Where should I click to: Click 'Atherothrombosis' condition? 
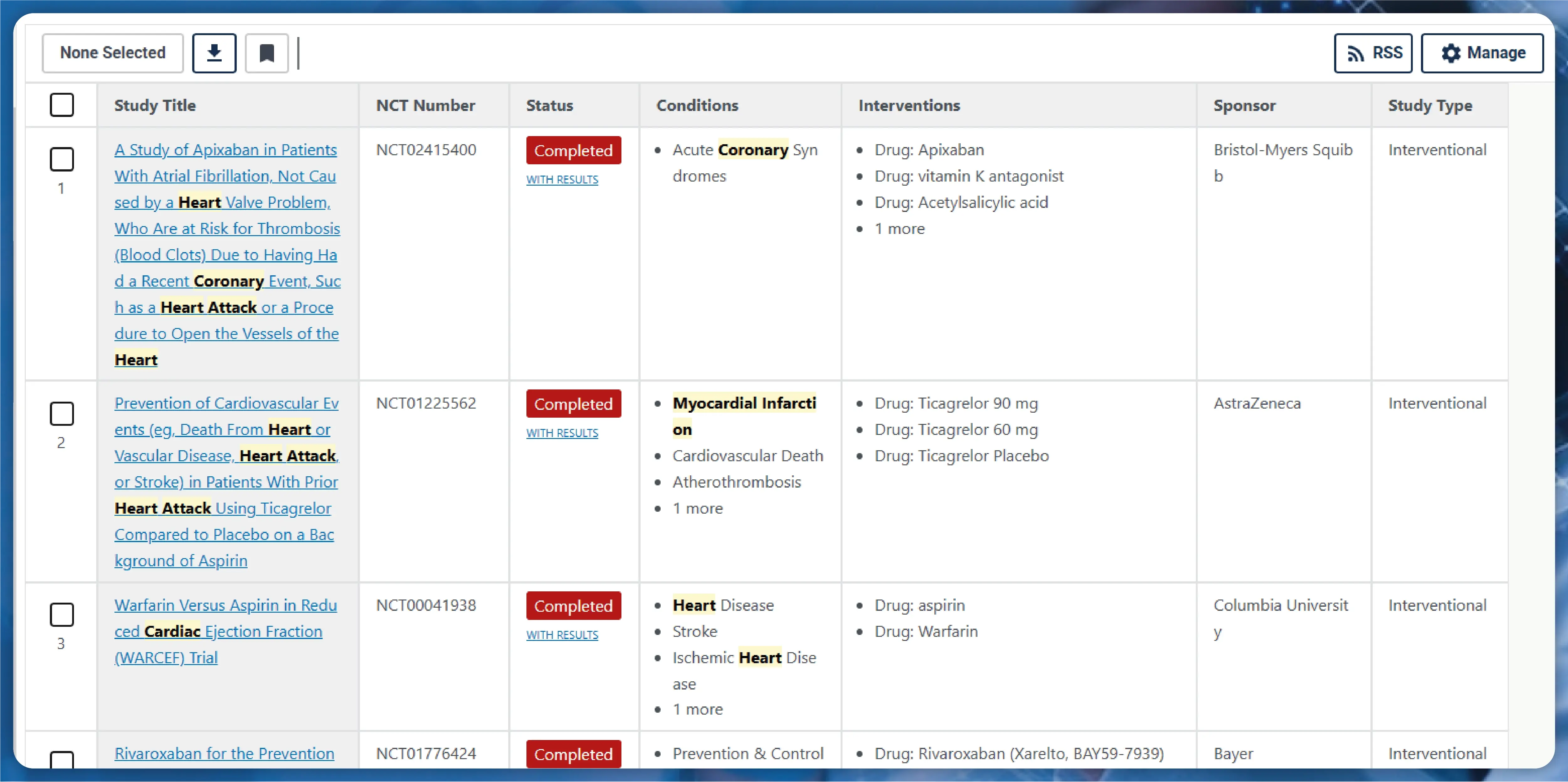[x=736, y=482]
